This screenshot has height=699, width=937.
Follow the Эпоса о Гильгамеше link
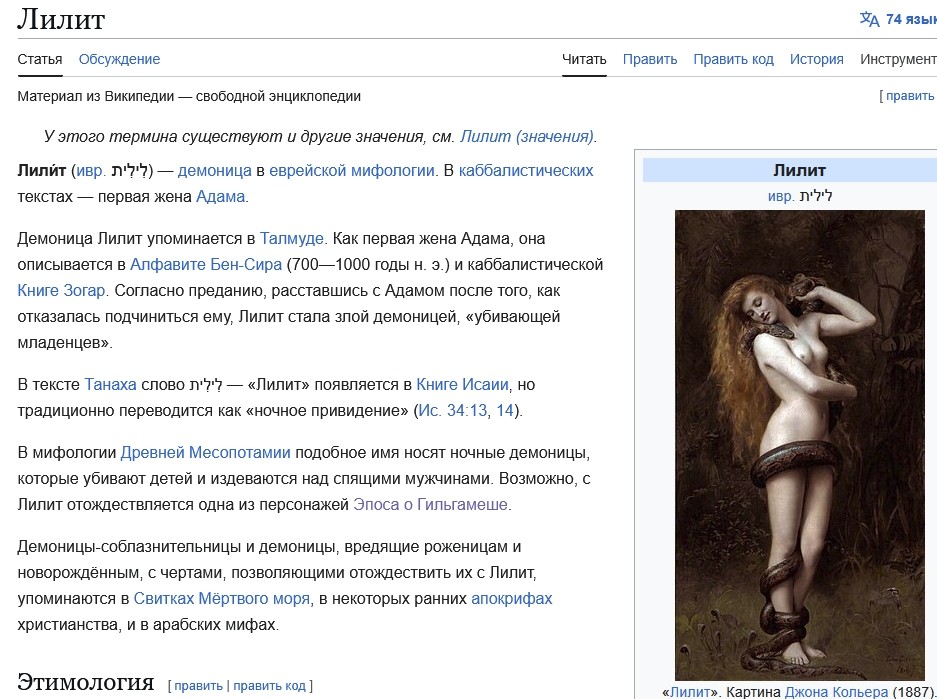point(430,504)
